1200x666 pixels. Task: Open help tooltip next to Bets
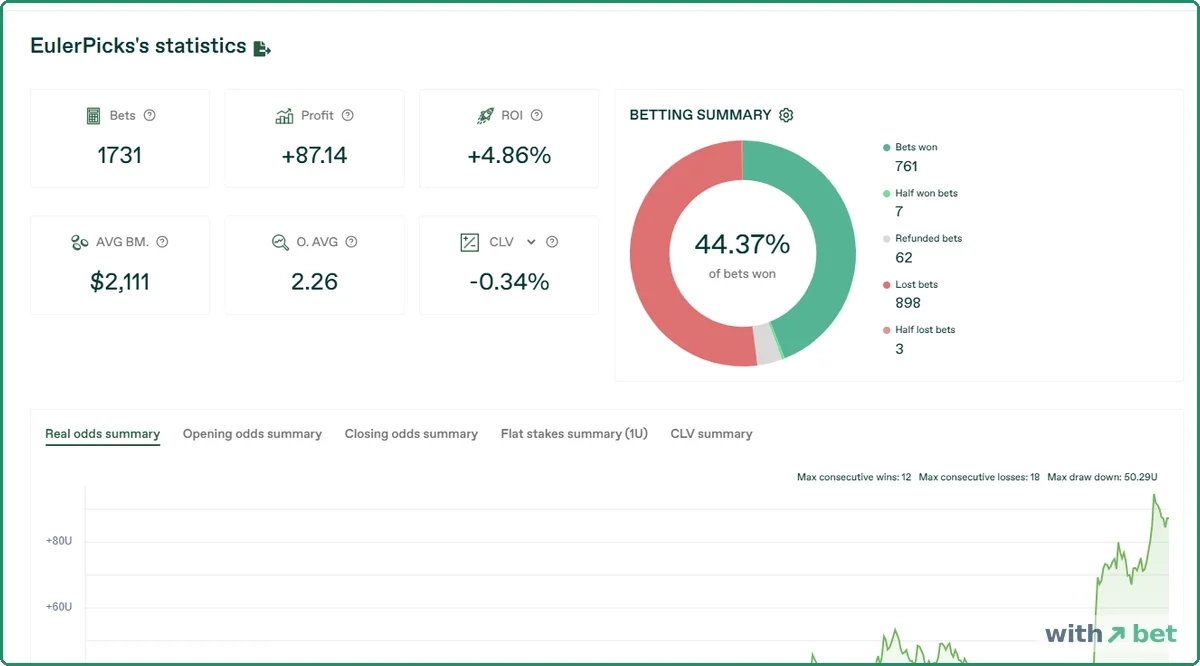click(x=150, y=115)
